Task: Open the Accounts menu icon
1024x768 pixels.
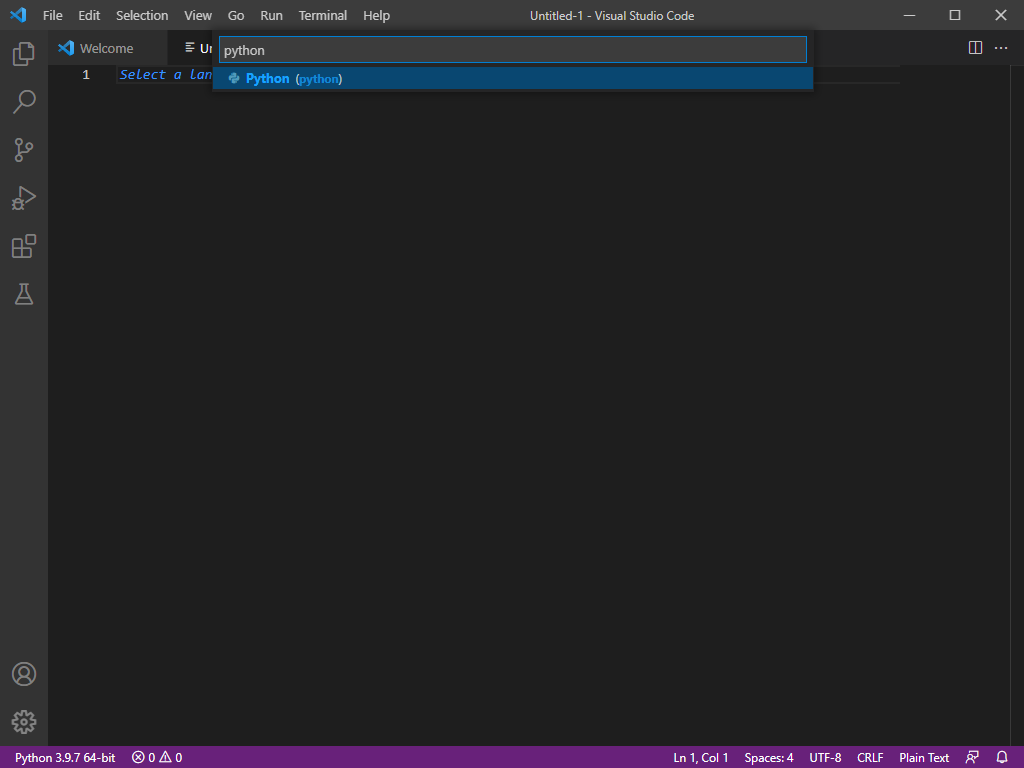Action: pos(24,674)
